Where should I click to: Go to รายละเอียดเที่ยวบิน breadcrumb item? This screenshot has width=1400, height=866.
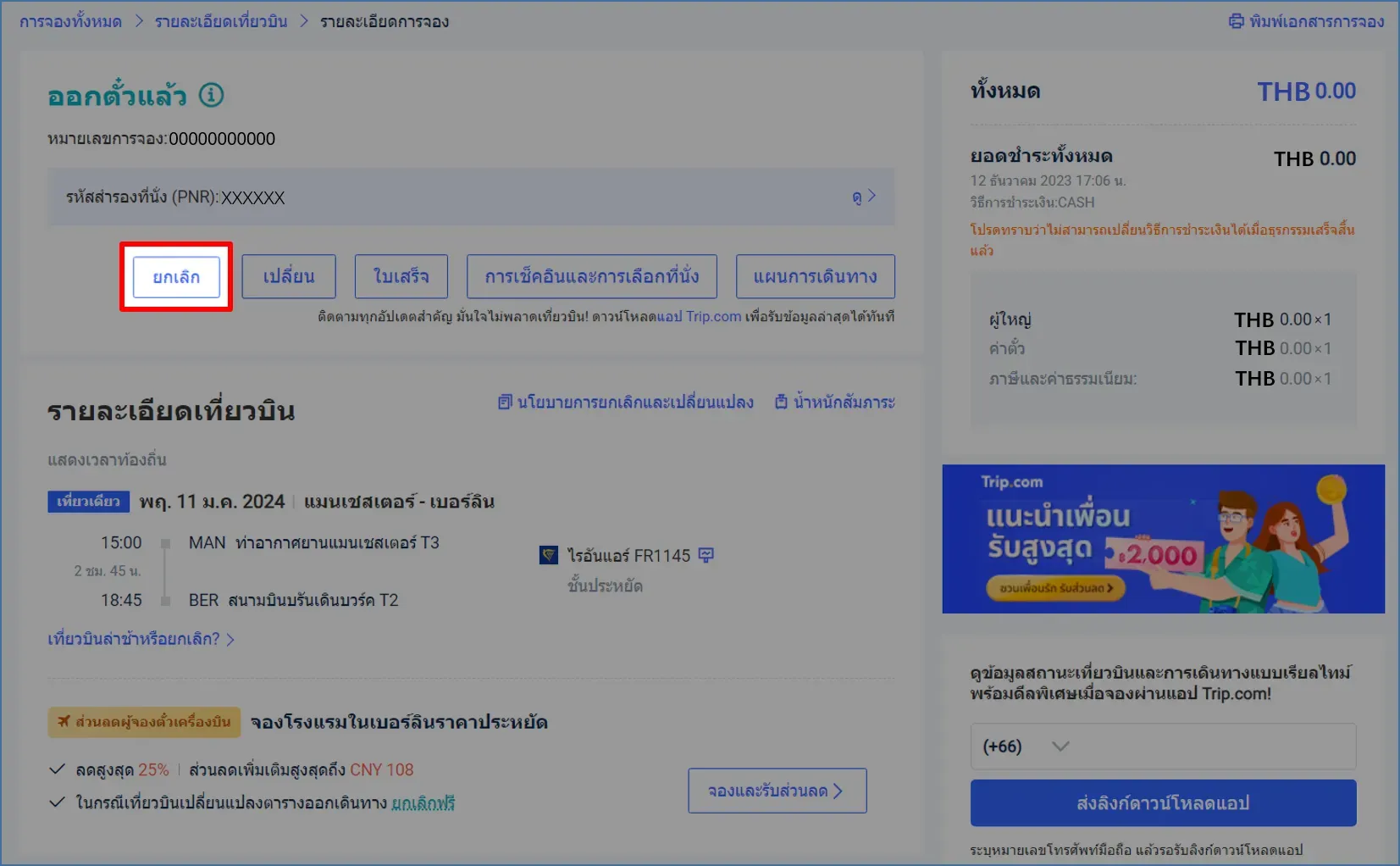[x=220, y=21]
